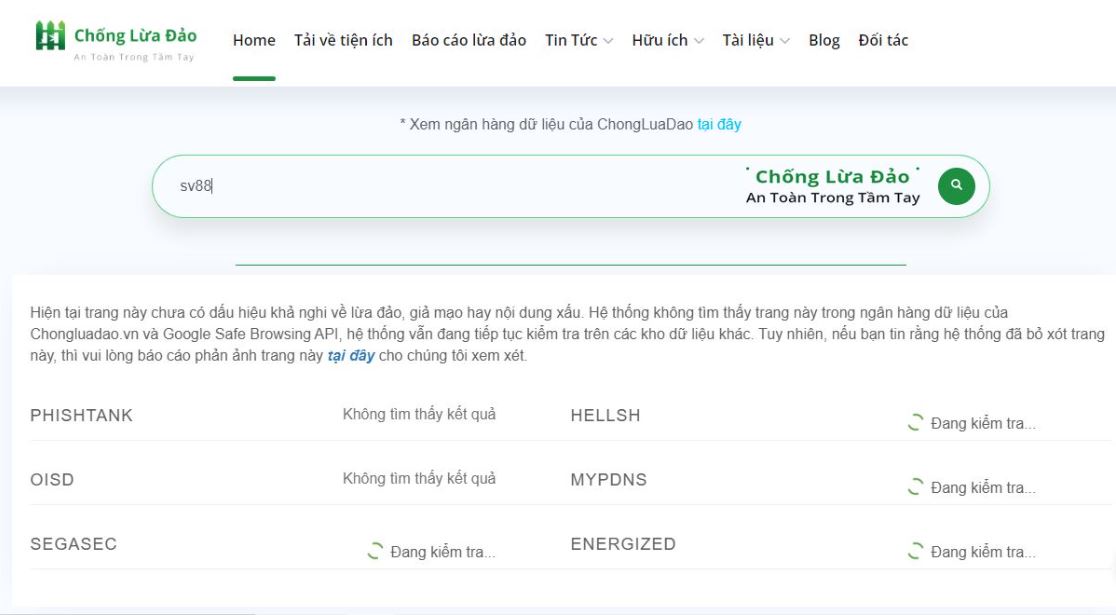Click the green search magnifier button
This screenshot has width=1116, height=615.
956,186
